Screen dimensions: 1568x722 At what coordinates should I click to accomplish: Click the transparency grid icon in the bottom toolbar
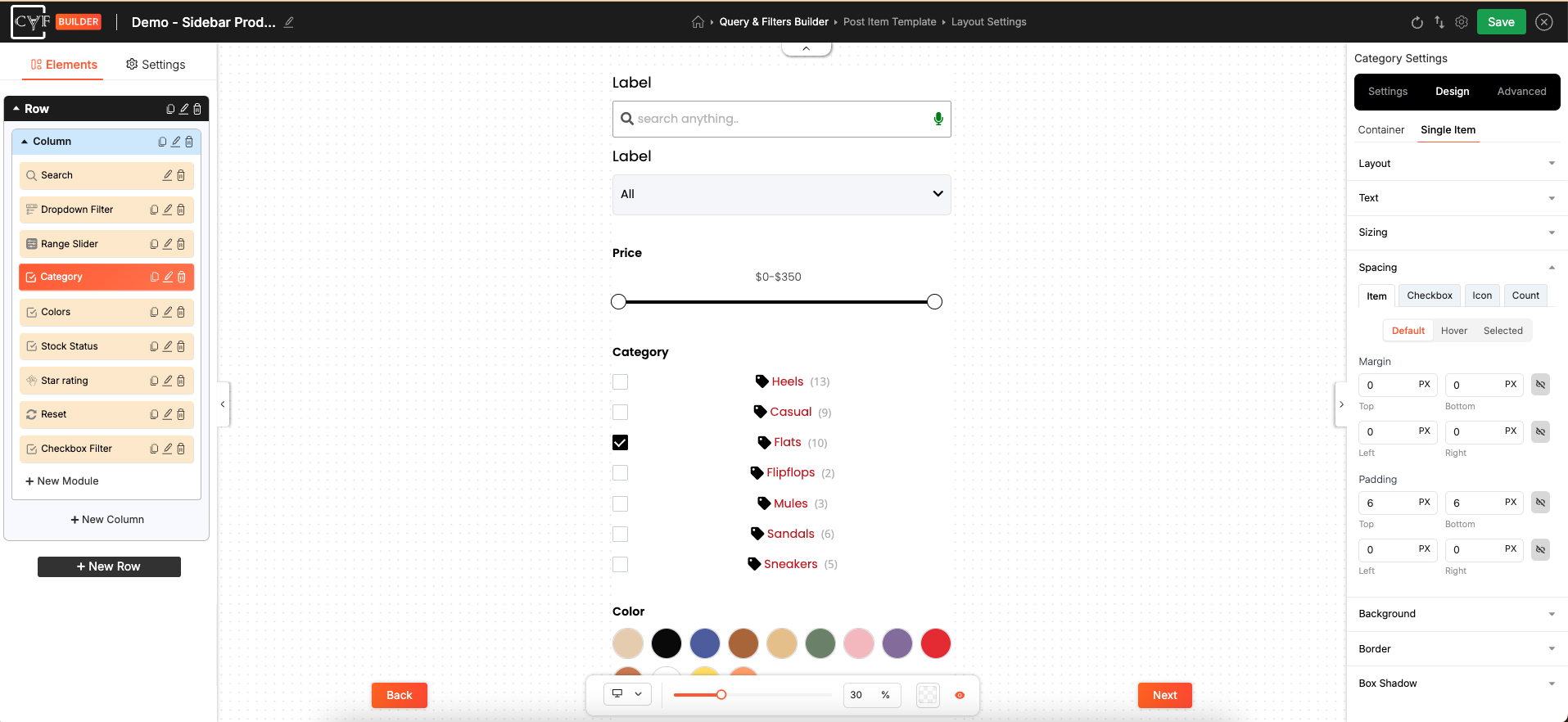tap(928, 695)
